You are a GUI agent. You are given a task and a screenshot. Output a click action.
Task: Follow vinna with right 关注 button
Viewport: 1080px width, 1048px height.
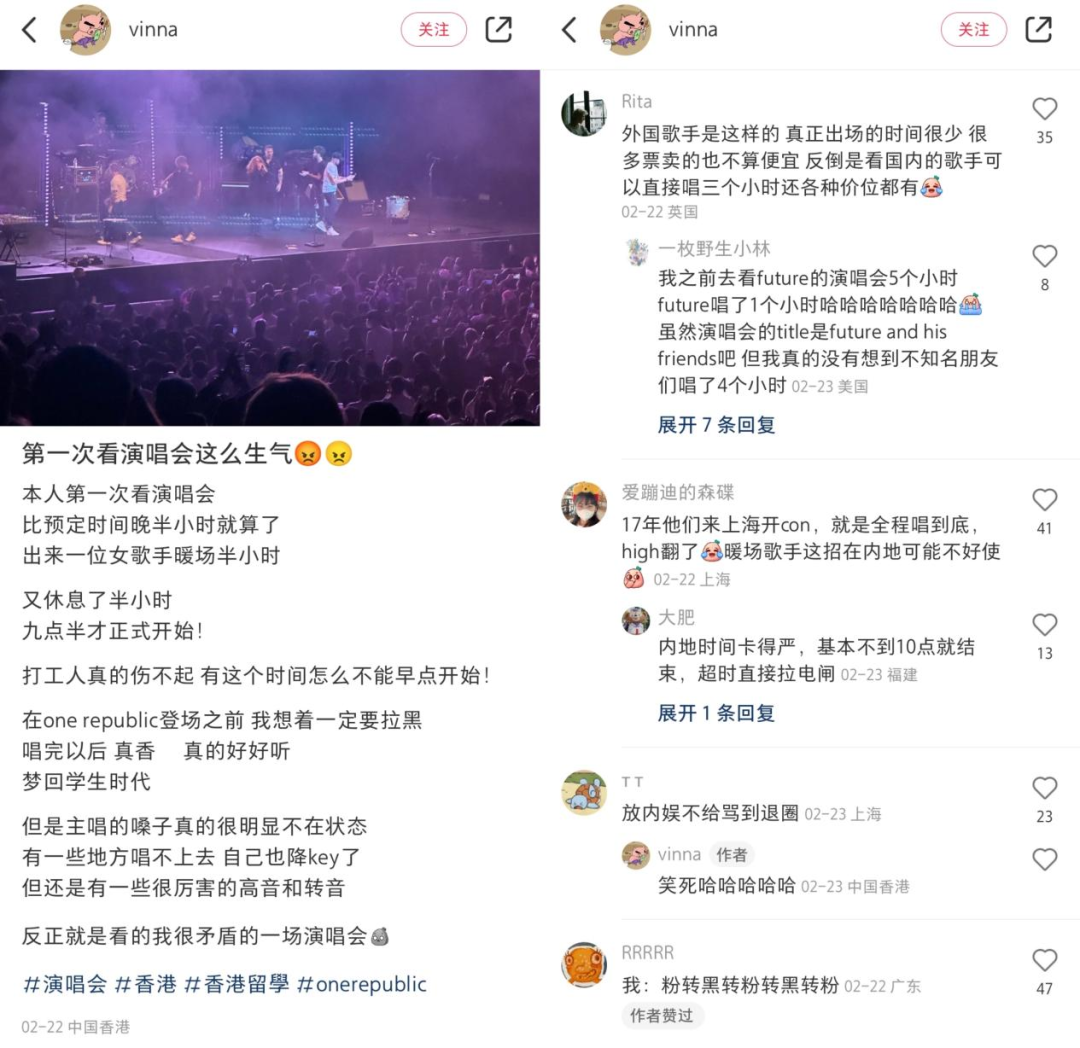(974, 30)
